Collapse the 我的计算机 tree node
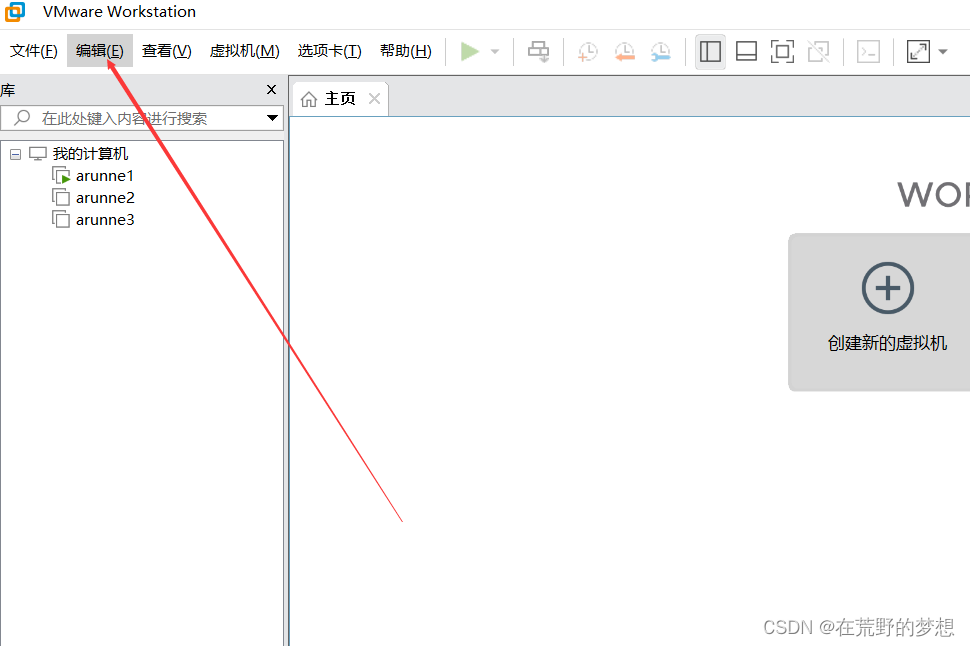Screen dimensions: 970x646 click(15, 154)
